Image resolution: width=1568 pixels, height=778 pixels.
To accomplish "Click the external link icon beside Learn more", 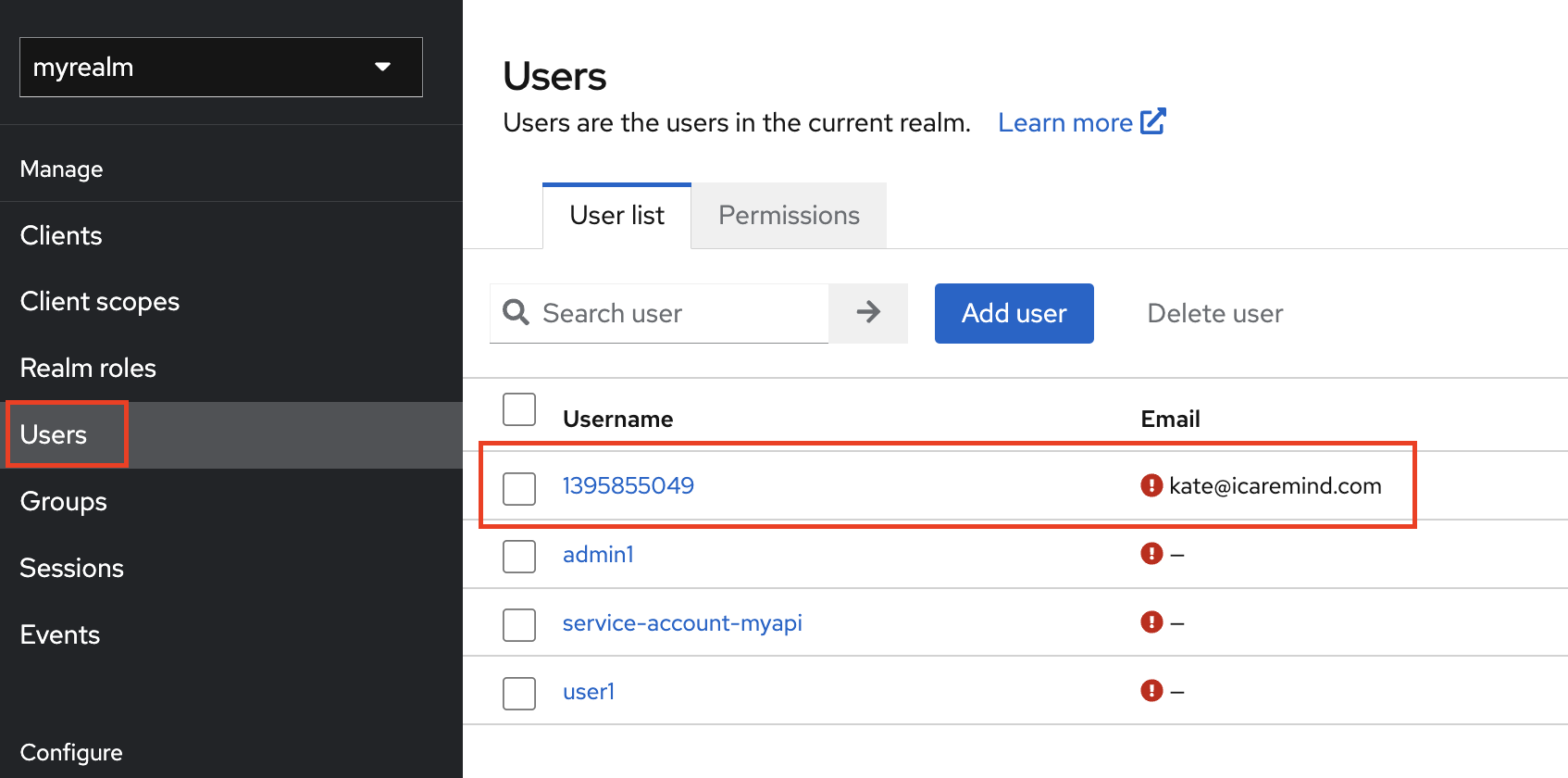I will [x=1152, y=122].
